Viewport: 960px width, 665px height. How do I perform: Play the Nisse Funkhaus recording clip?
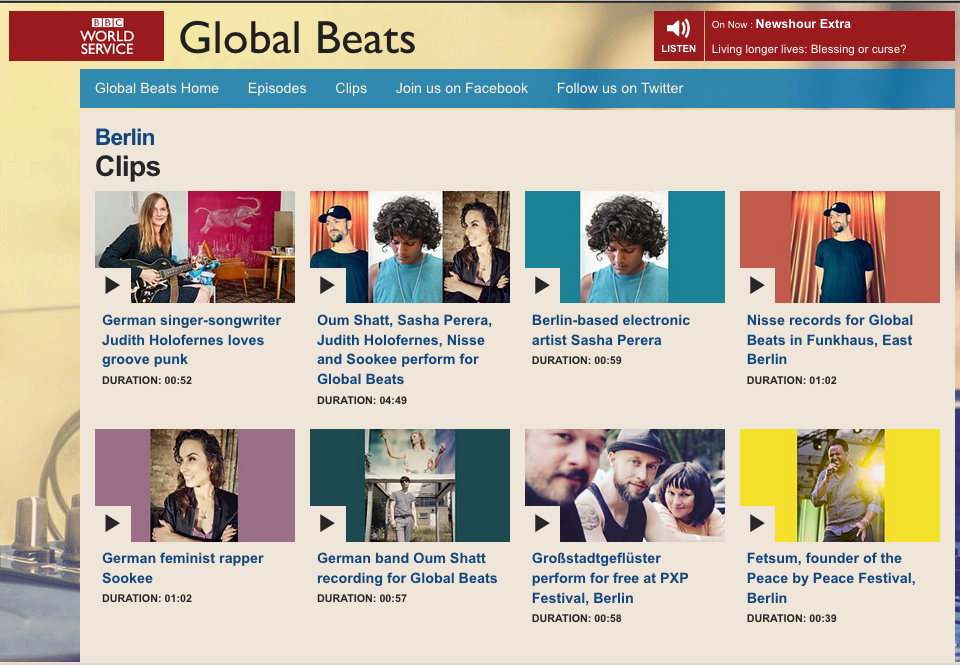coord(757,284)
